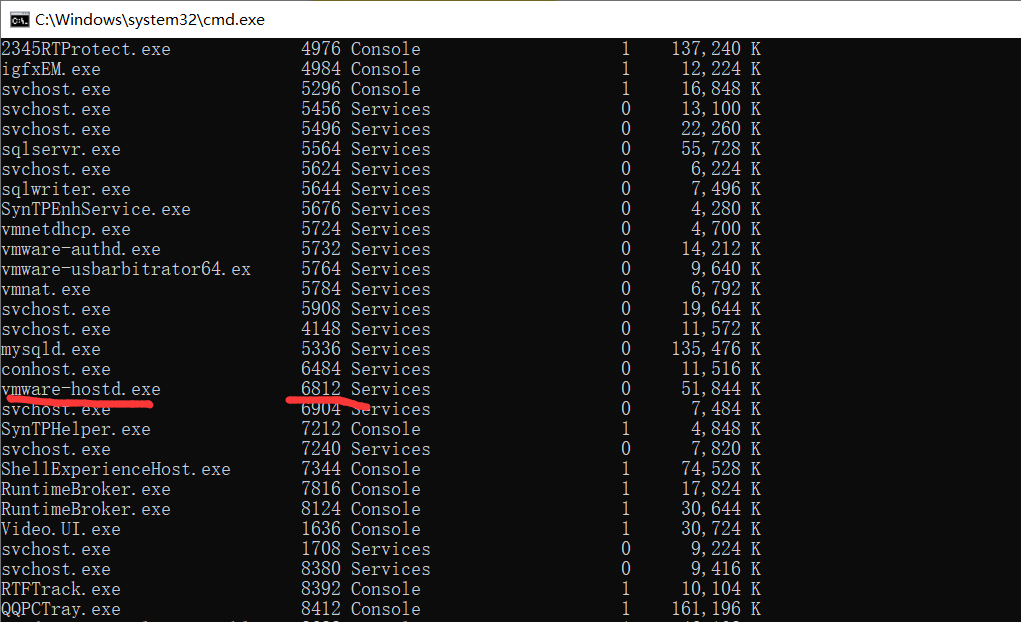Screen dimensions: 1021x622
Task: Click Console session name for PID 4976
Action: tap(385, 49)
